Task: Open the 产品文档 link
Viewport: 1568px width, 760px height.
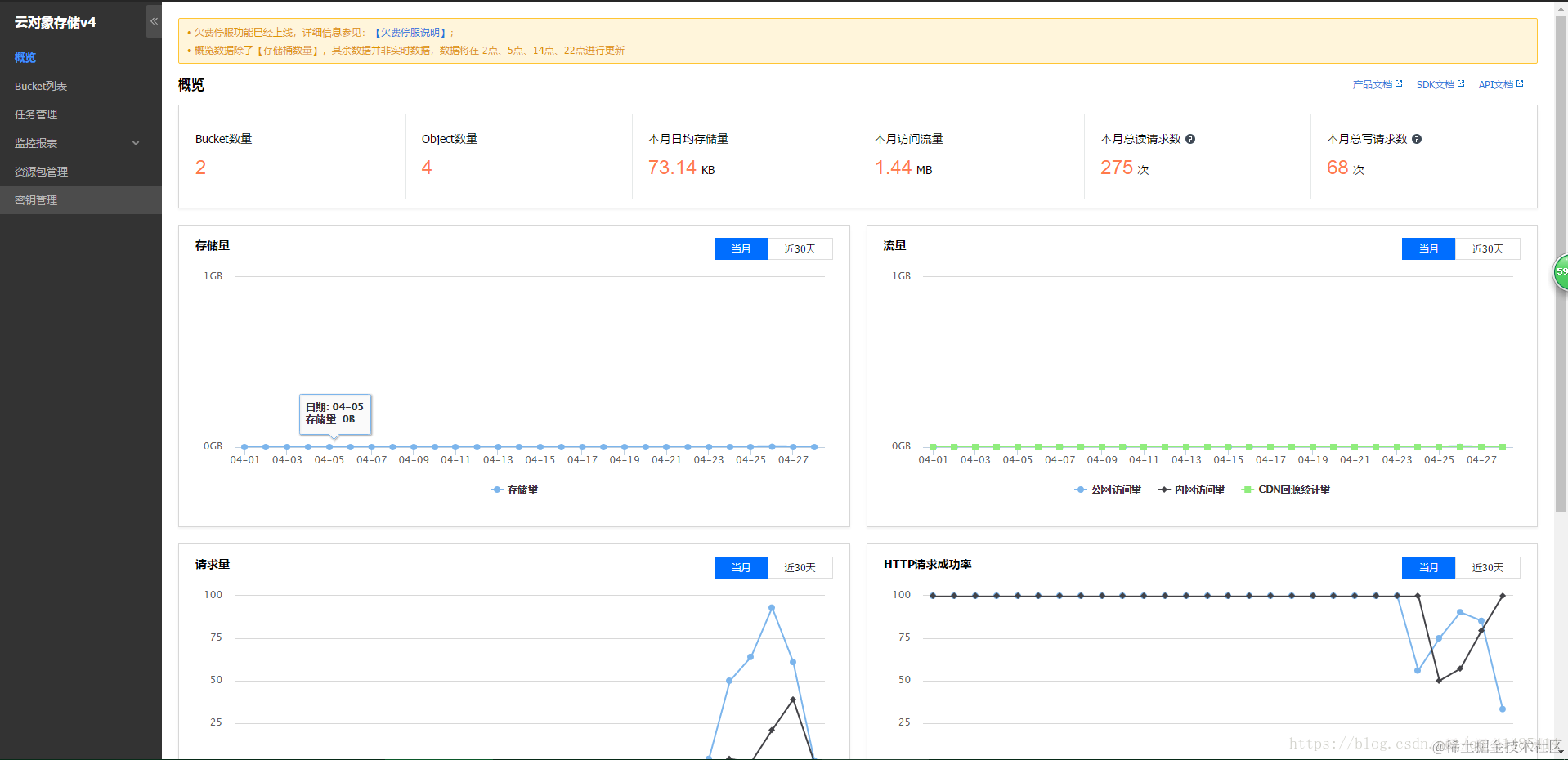Action: click(x=1372, y=84)
